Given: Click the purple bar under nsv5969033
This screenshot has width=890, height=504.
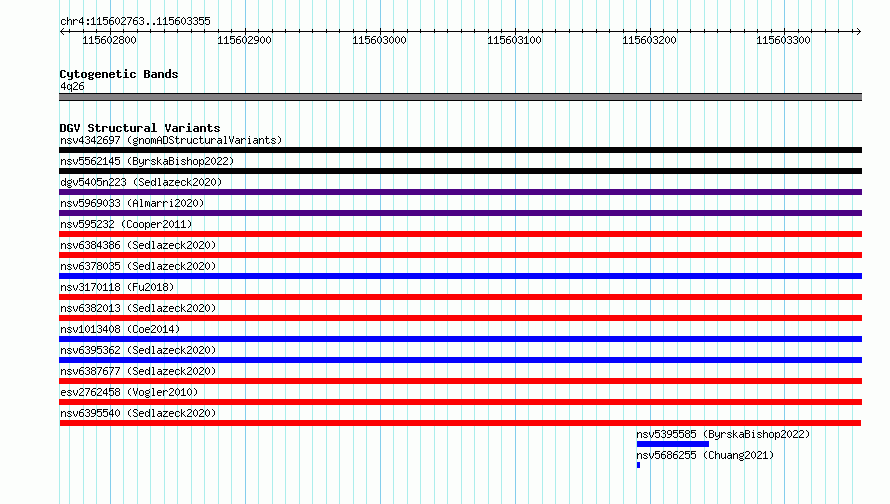Looking at the screenshot, I should [x=460, y=213].
